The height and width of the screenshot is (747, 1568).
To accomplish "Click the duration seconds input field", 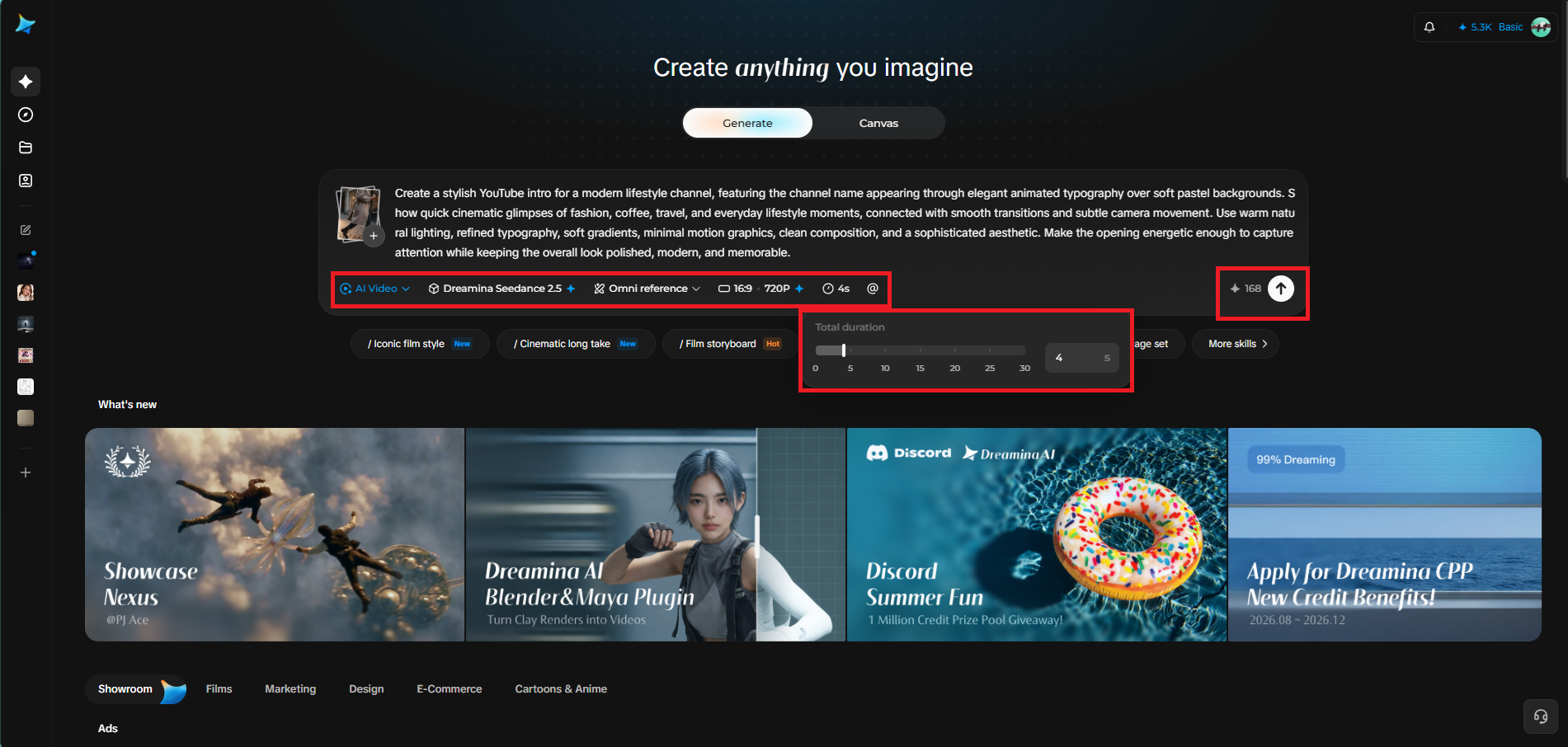I will click(1081, 358).
